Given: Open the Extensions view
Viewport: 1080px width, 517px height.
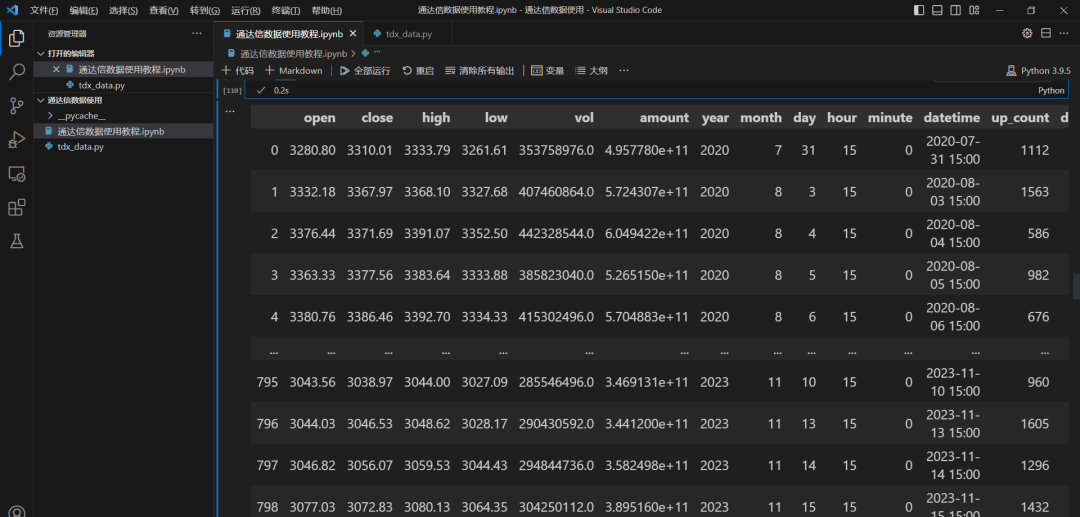Looking at the screenshot, I should (x=17, y=207).
